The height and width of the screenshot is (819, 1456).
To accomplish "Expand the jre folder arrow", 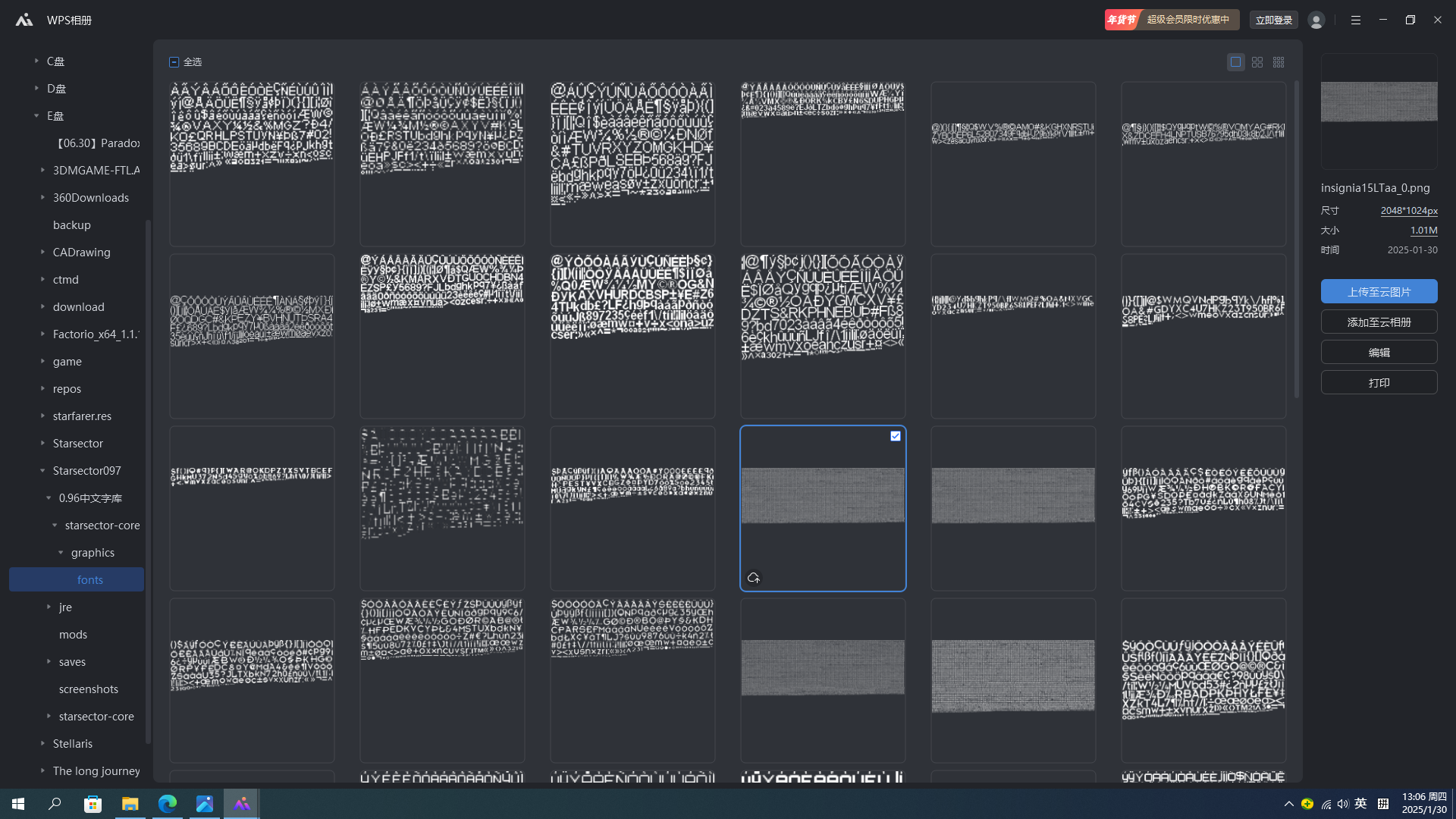I will (x=49, y=607).
